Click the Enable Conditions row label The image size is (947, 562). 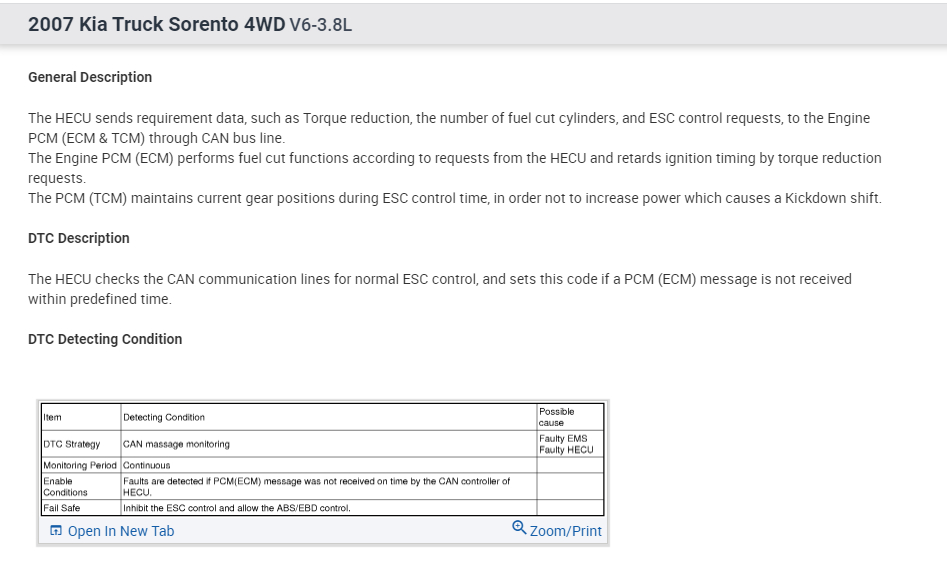[65, 486]
